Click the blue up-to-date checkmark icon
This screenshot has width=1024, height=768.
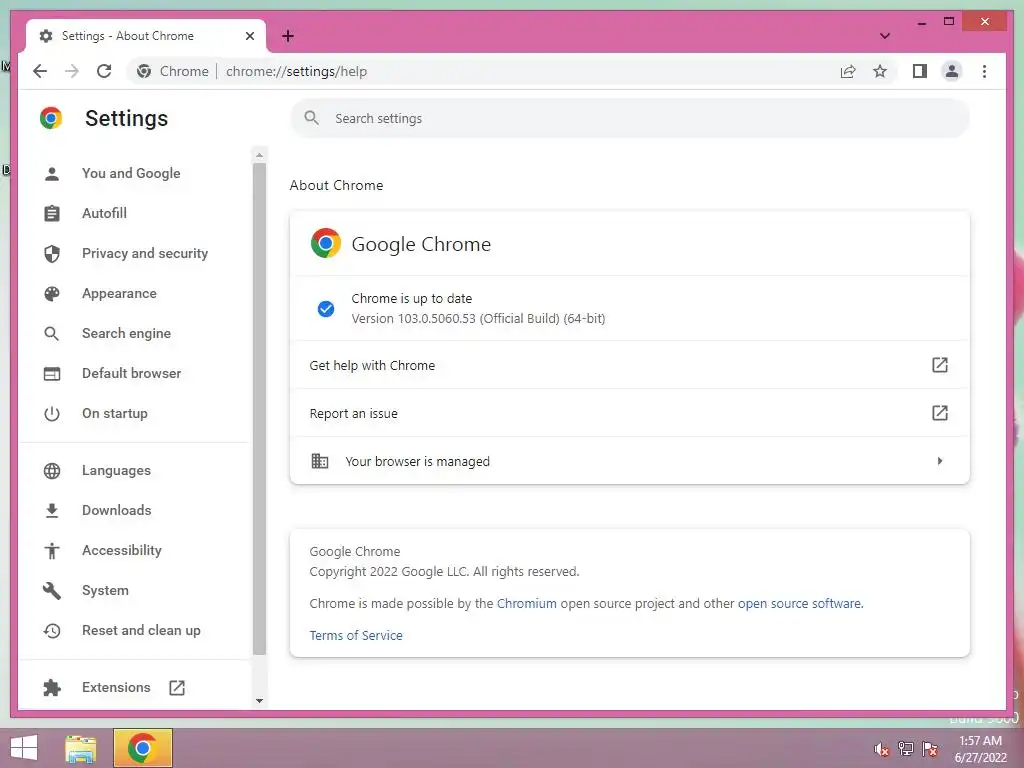coord(326,308)
